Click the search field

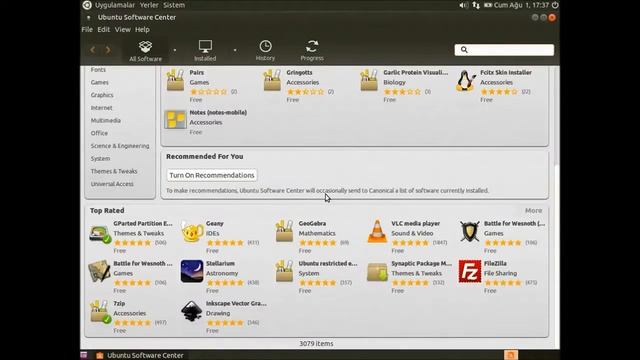pyautogui.click(x=504, y=50)
